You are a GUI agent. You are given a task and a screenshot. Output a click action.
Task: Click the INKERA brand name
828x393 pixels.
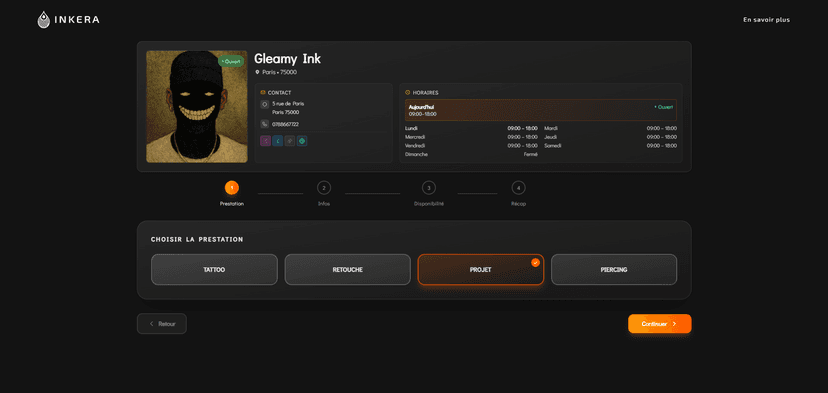76,20
